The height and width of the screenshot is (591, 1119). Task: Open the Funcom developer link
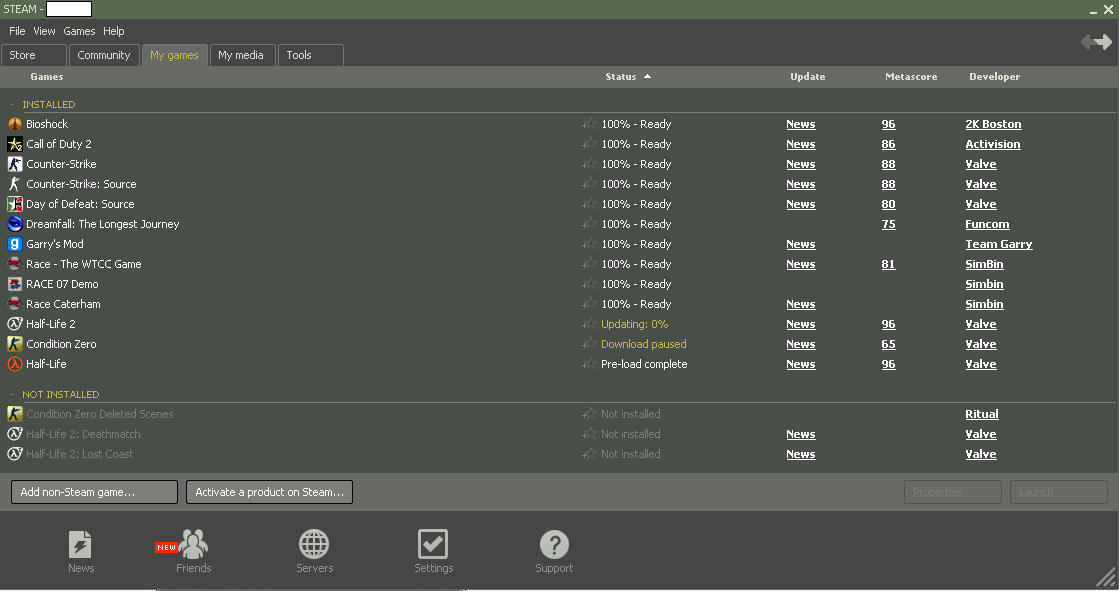pyautogui.click(x=987, y=224)
